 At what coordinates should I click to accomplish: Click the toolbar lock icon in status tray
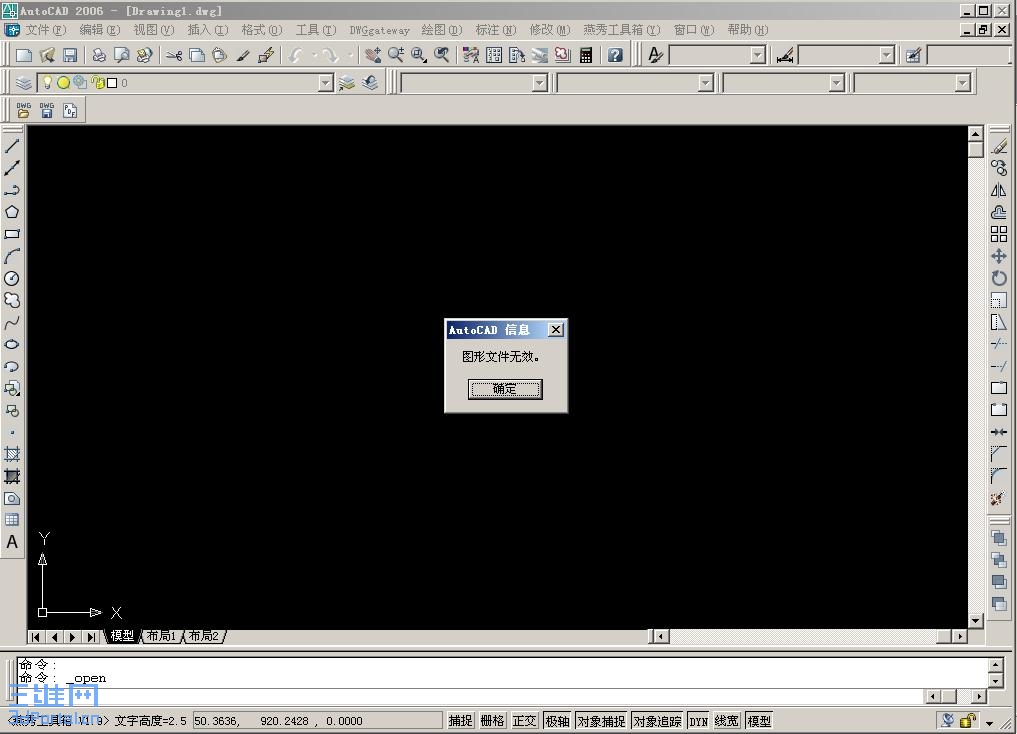pos(968,720)
